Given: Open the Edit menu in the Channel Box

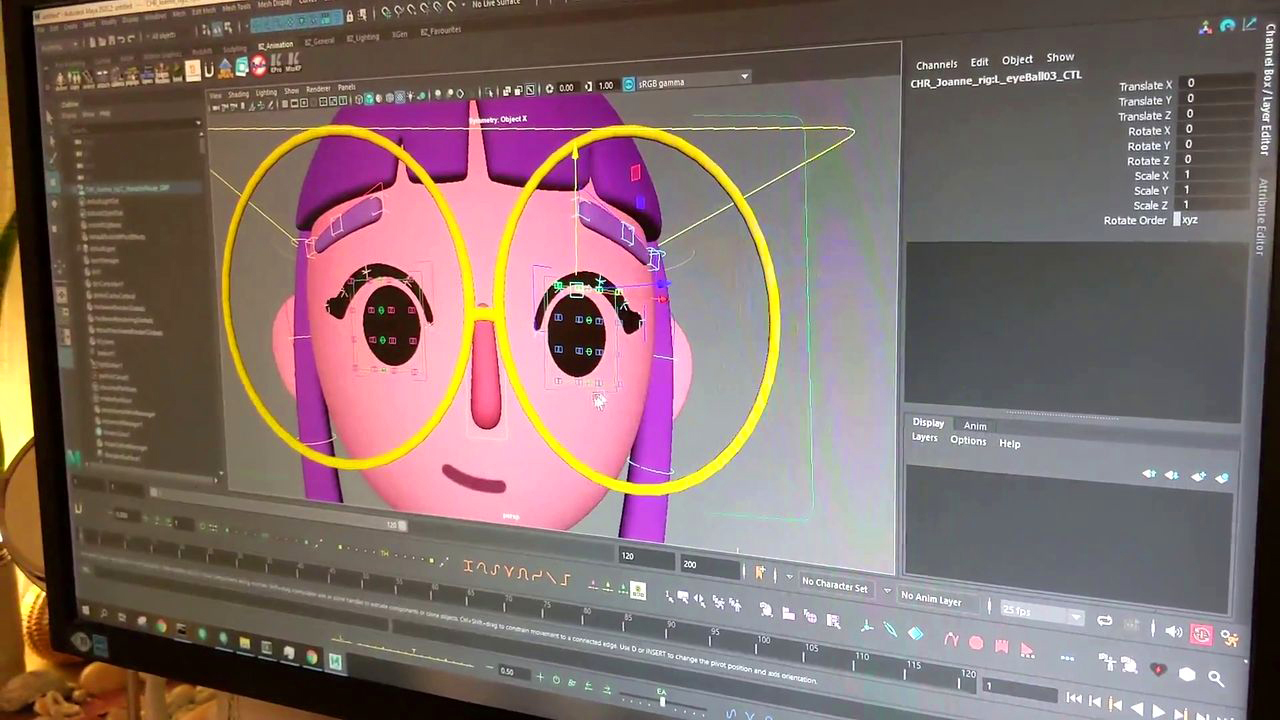Looking at the screenshot, I should point(980,62).
